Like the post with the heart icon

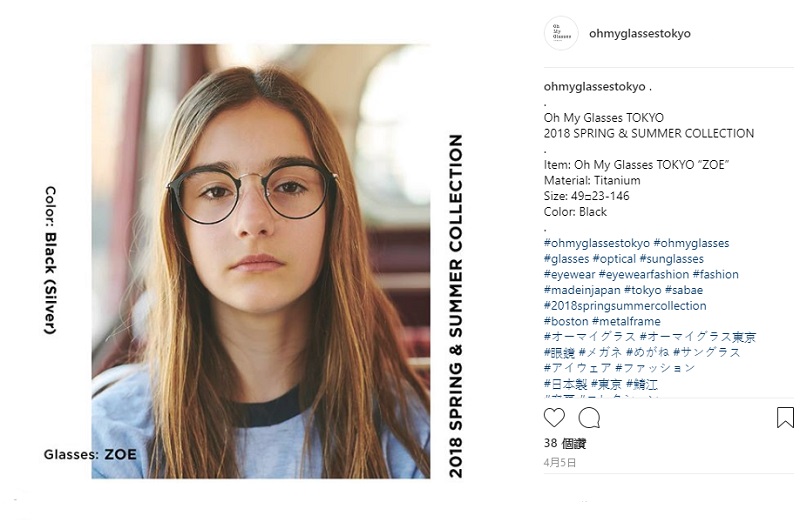[x=554, y=417]
